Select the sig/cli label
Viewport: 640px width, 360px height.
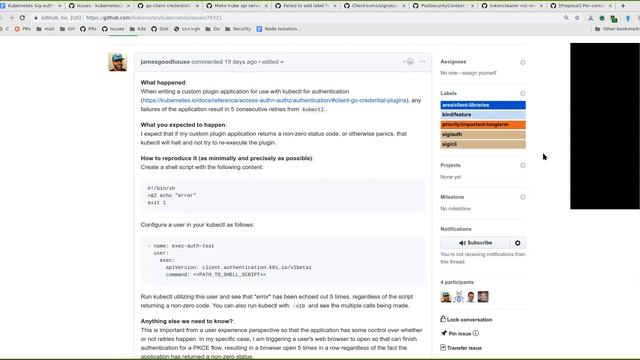point(483,144)
